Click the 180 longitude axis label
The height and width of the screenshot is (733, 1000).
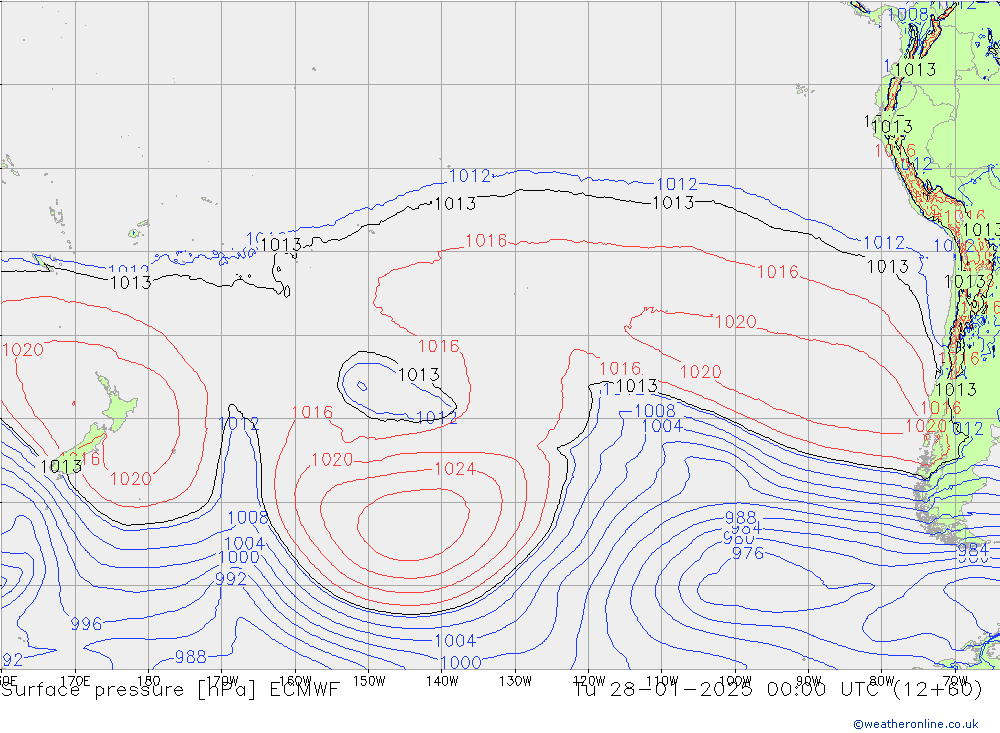pos(148,681)
